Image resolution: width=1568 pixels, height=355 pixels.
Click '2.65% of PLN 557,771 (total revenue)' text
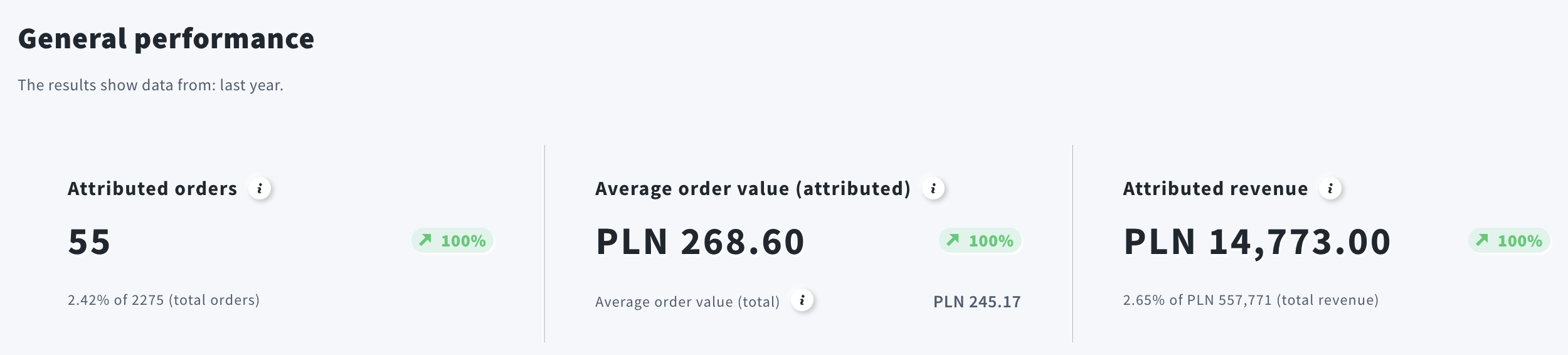pyautogui.click(x=1250, y=300)
